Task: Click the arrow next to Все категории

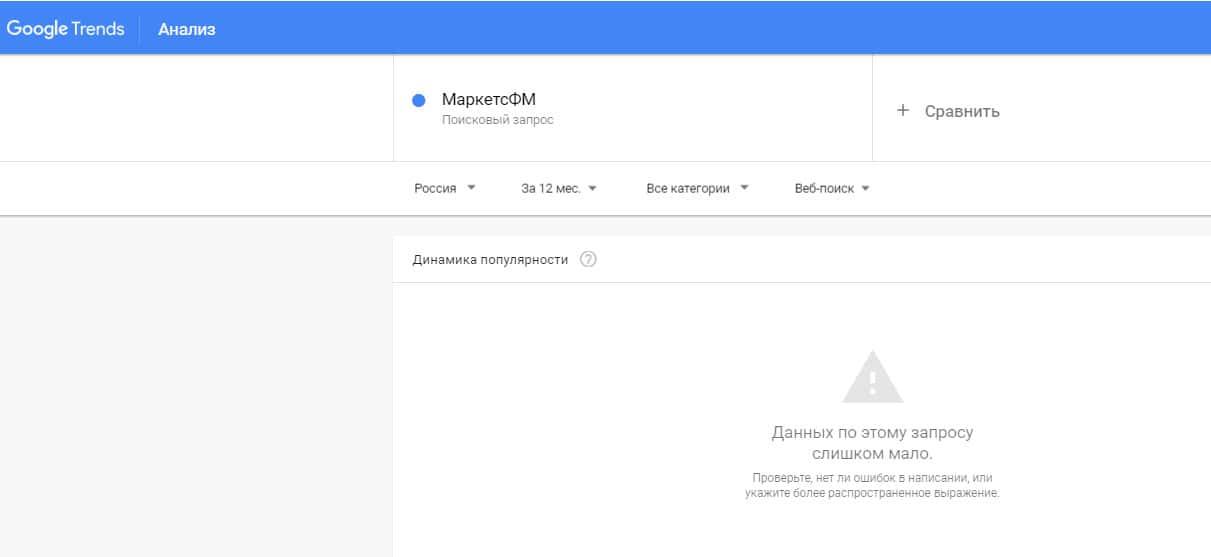Action: coord(744,187)
